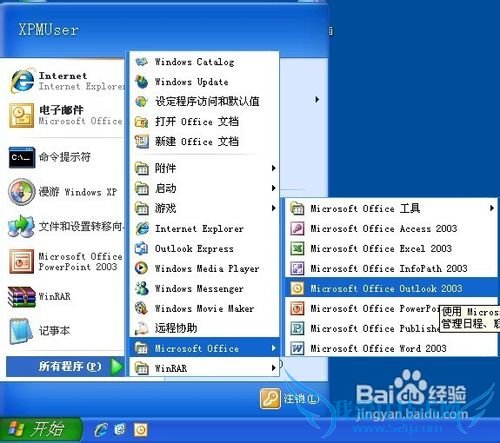Click 所有程序 All Programs label

coord(70,367)
